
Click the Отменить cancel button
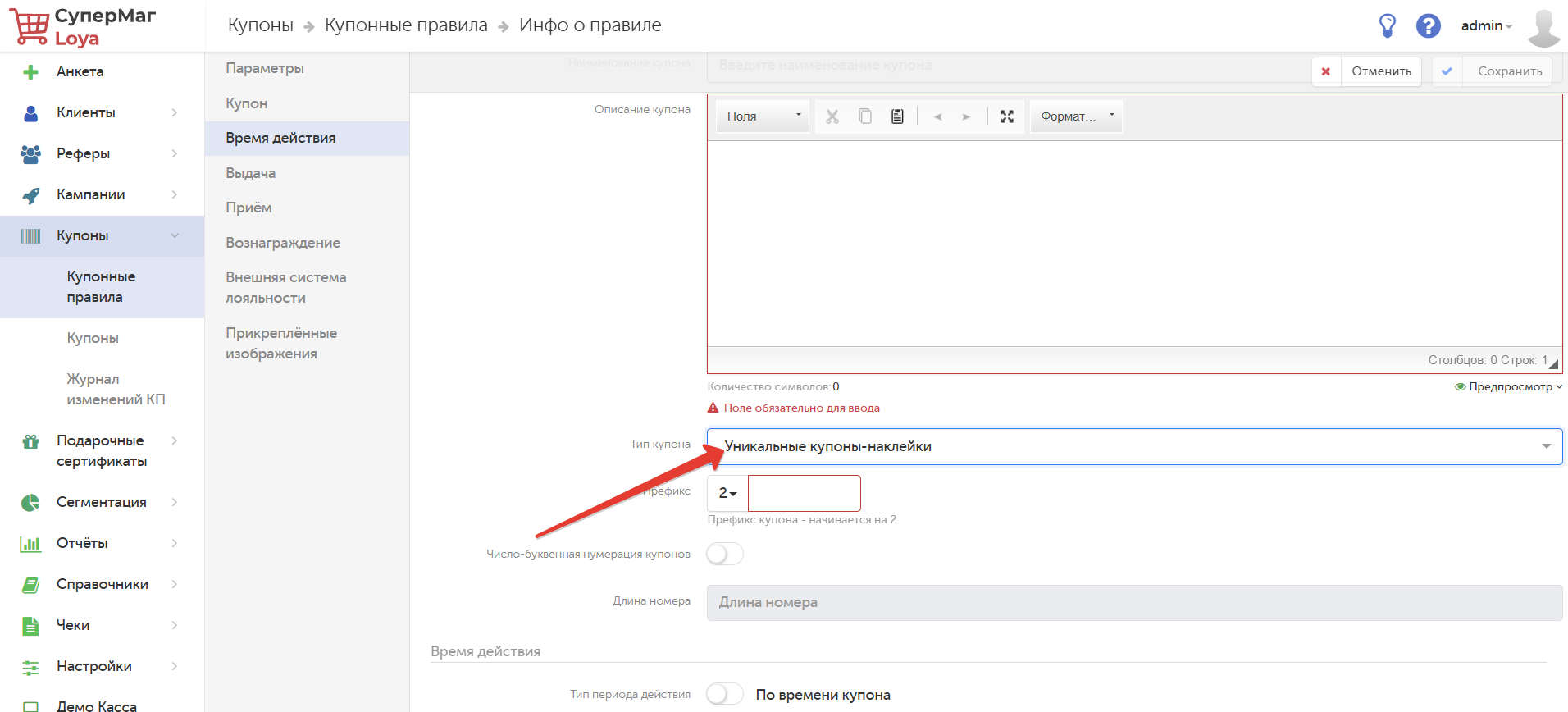coord(1380,71)
